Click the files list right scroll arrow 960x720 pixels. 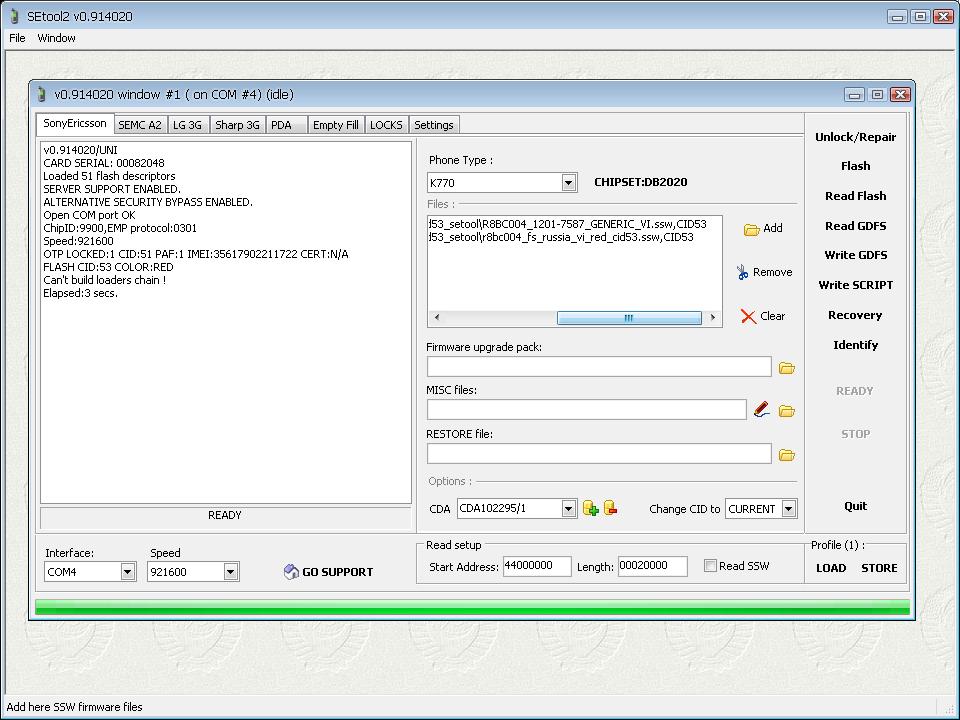coord(713,318)
